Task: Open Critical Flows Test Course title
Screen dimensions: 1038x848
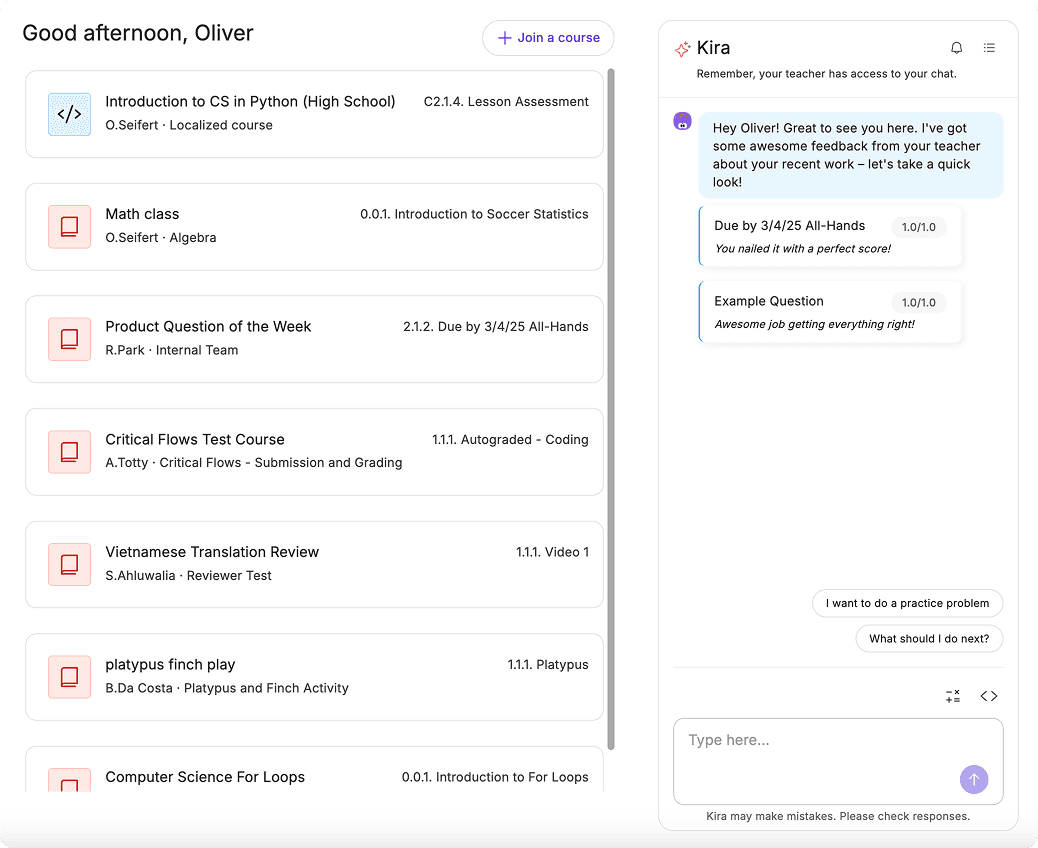Action: pyautogui.click(x=195, y=440)
